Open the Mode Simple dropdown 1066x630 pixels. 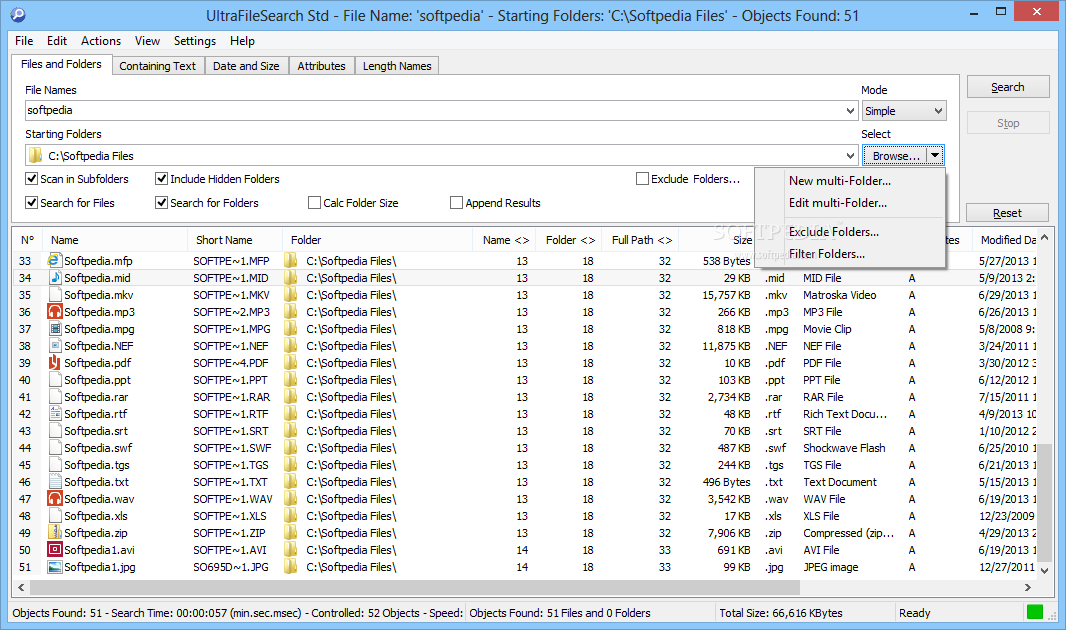pyautogui.click(x=904, y=111)
